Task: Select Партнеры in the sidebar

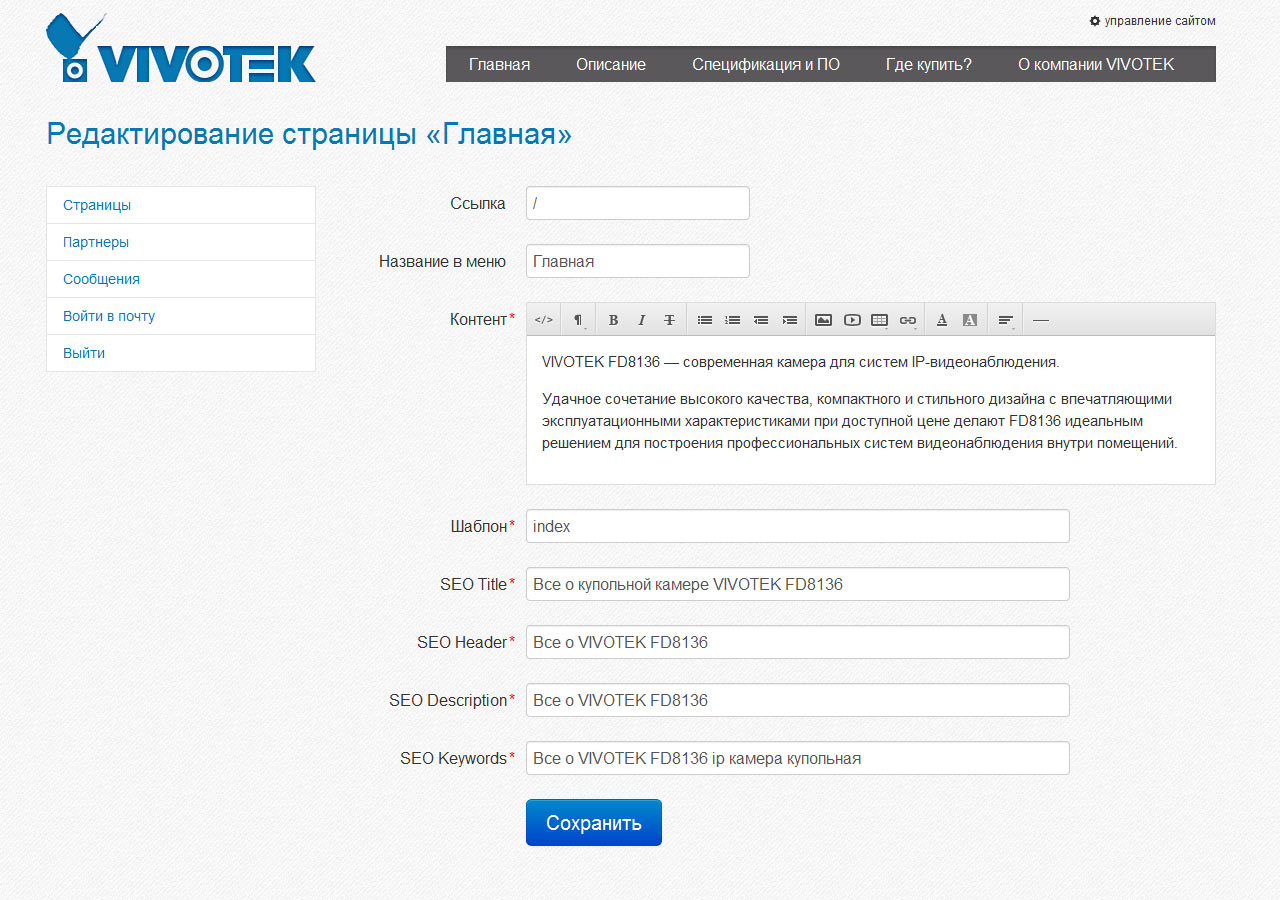Action: [181, 242]
